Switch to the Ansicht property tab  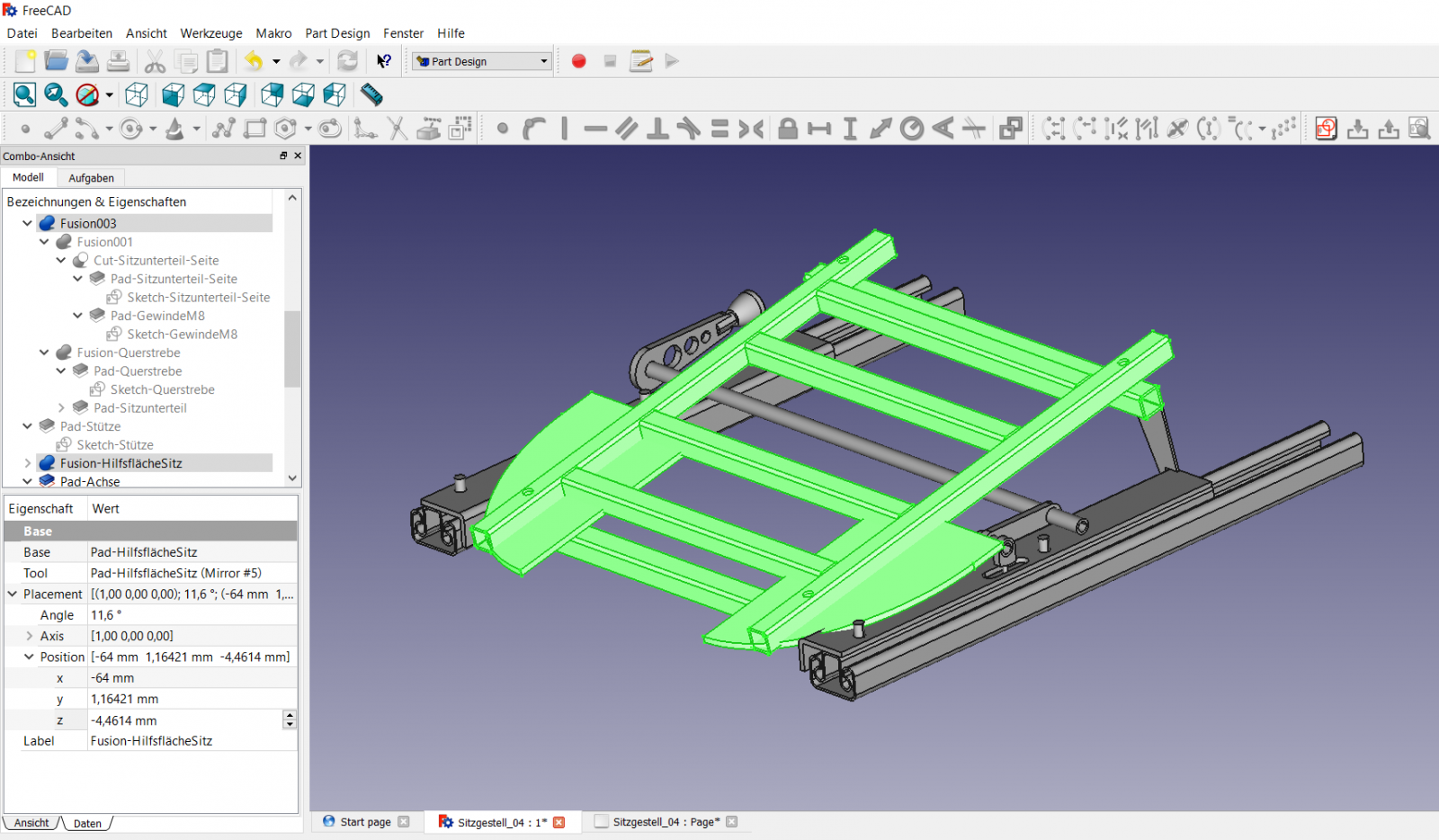coord(31,823)
